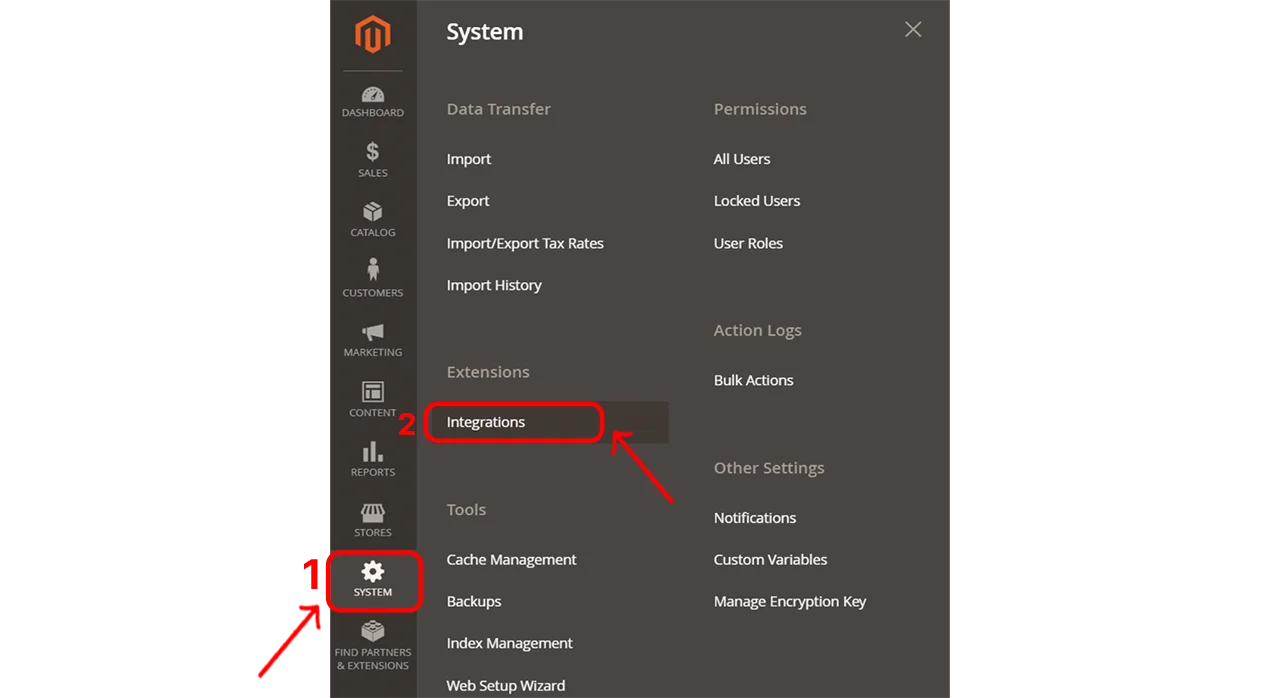Choose Import under Data Transfer
Screen dimensions: 1280x698
pos(469,159)
